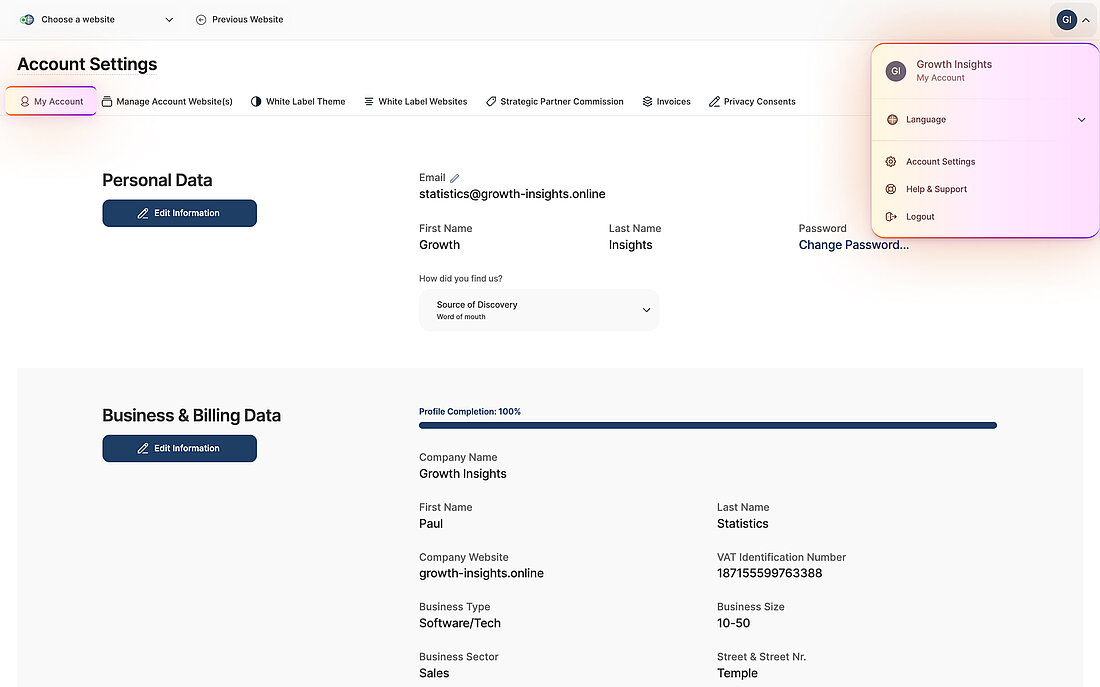This screenshot has height=687, width=1100.
Task: Collapse the profile menu via the chevron
Action: click(x=1086, y=19)
